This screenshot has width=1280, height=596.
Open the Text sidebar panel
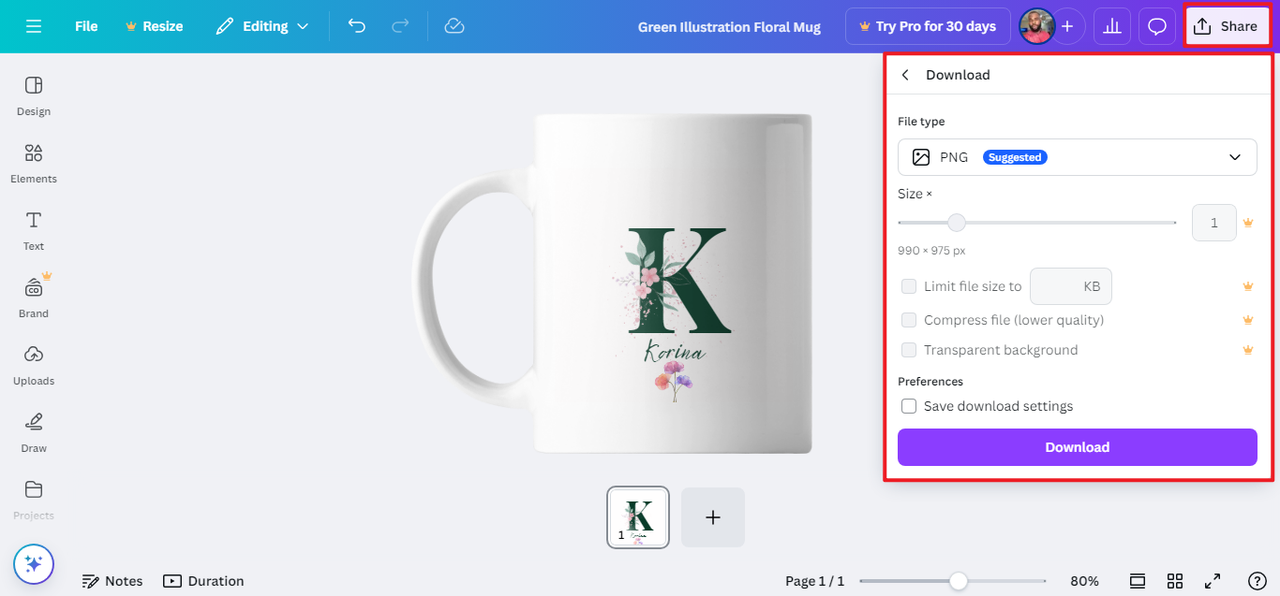click(x=34, y=230)
